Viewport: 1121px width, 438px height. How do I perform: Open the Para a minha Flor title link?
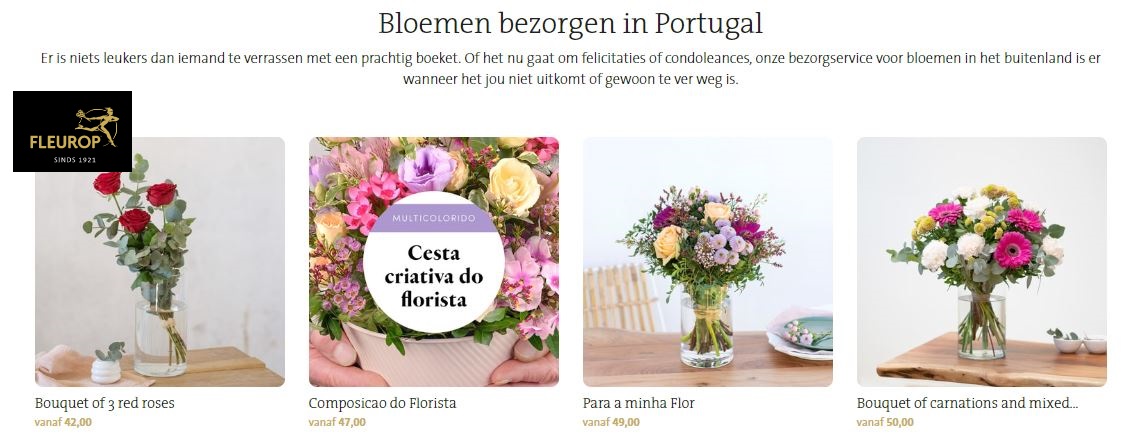point(638,403)
